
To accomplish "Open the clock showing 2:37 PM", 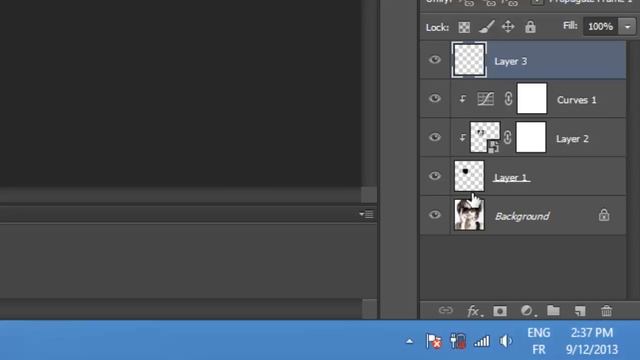I will click(x=592, y=341).
